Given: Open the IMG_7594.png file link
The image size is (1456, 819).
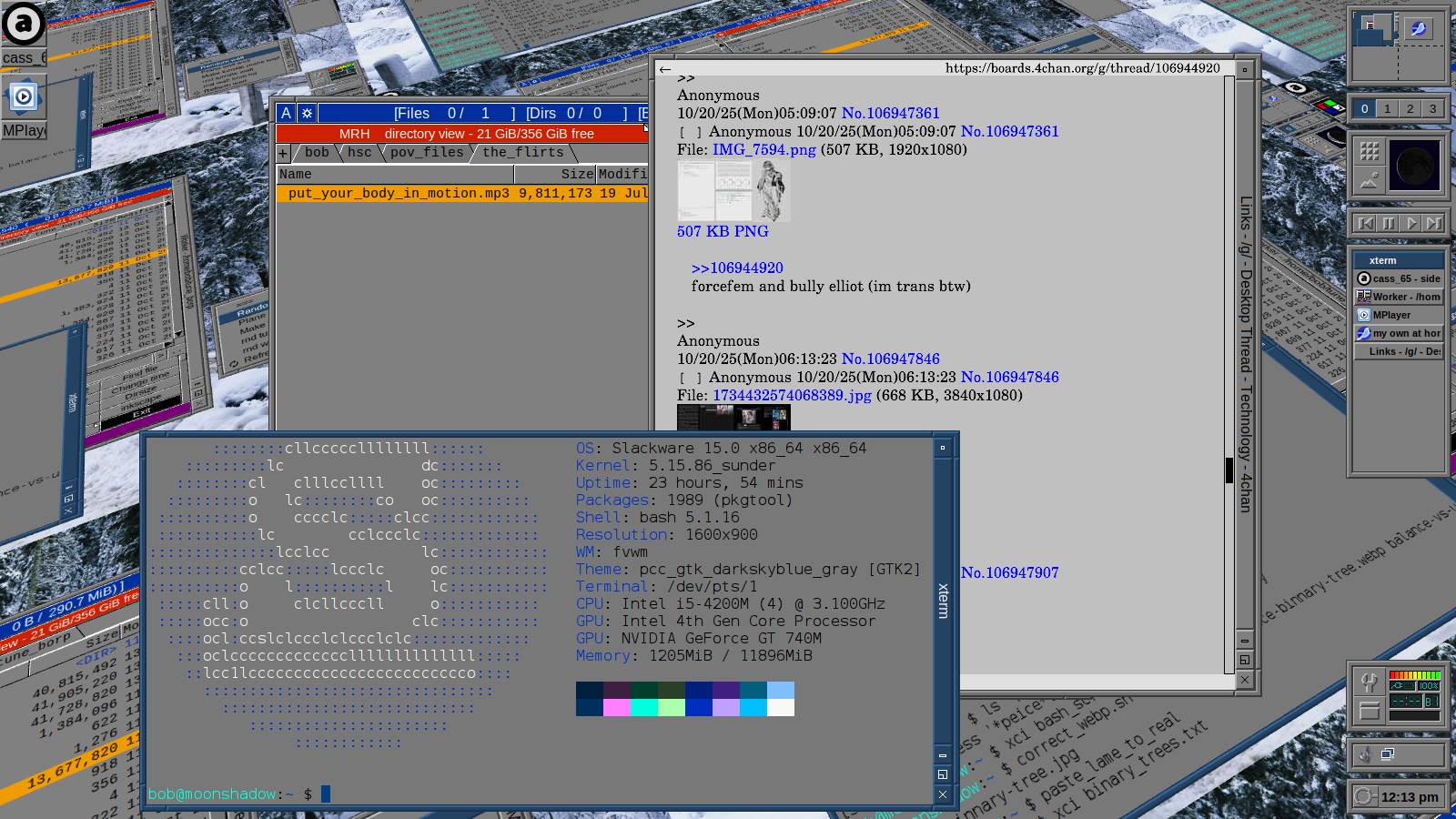Looking at the screenshot, I should [764, 149].
